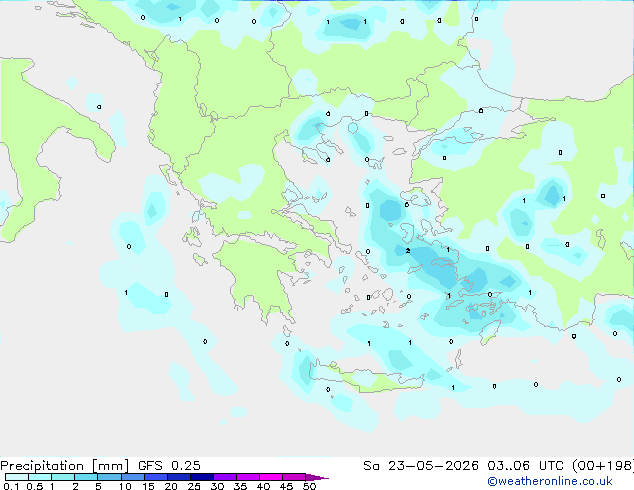Select the 5–10 mm legend color
The width and height of the screenshot is (634, 490).
(109, 477)
